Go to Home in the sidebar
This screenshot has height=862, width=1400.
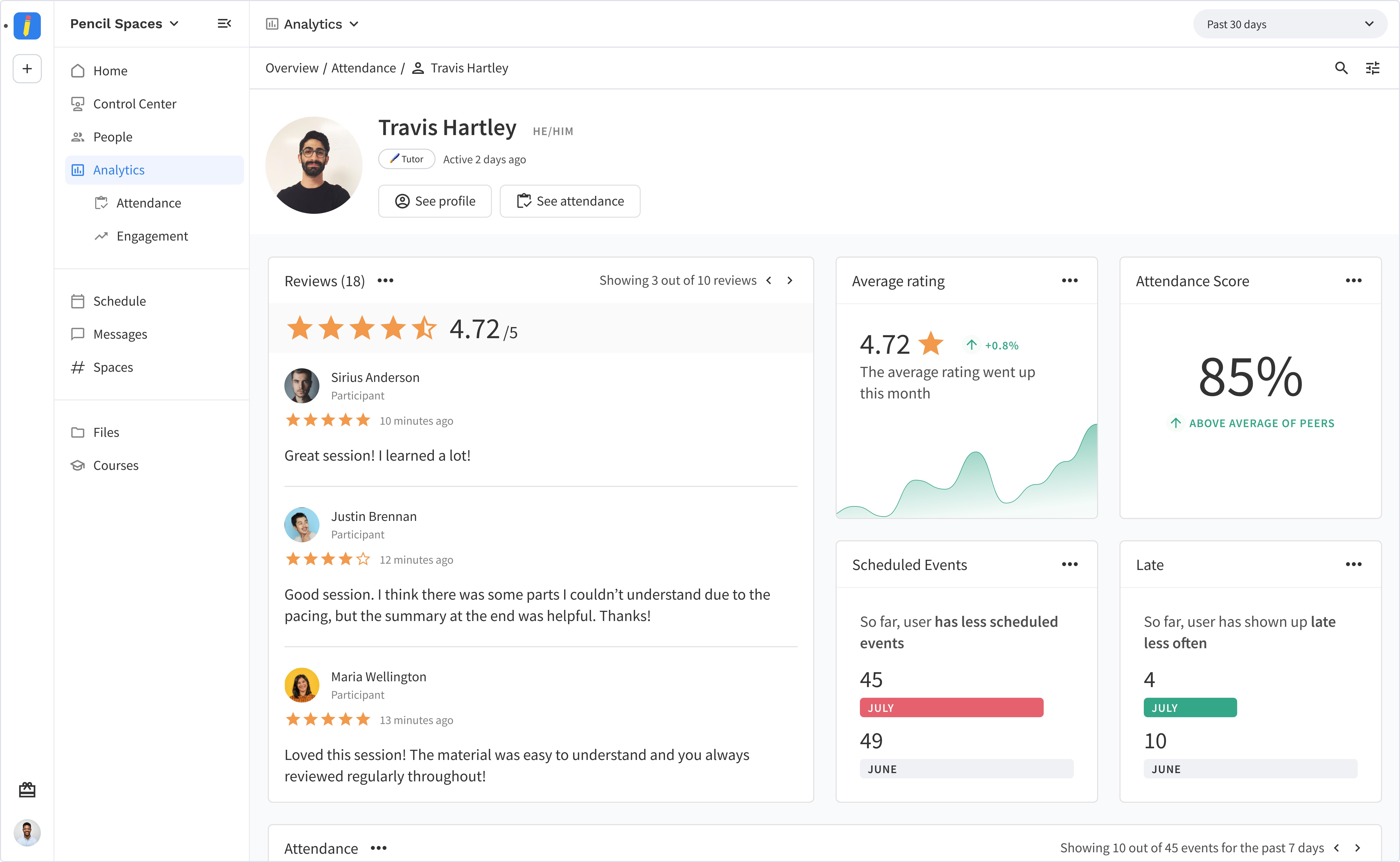pos(154,71)
